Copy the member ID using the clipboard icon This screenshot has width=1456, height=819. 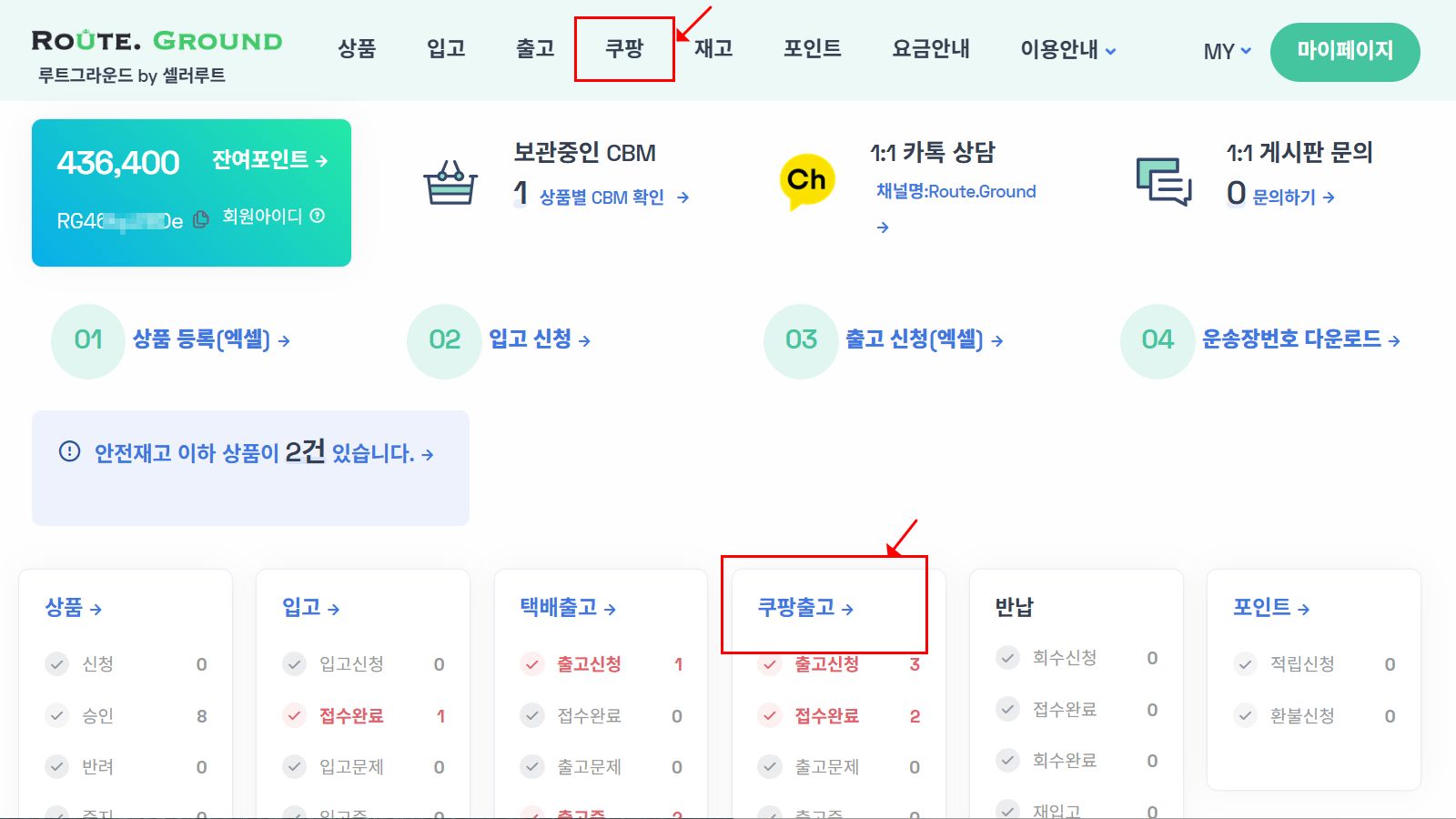point(202,218)
